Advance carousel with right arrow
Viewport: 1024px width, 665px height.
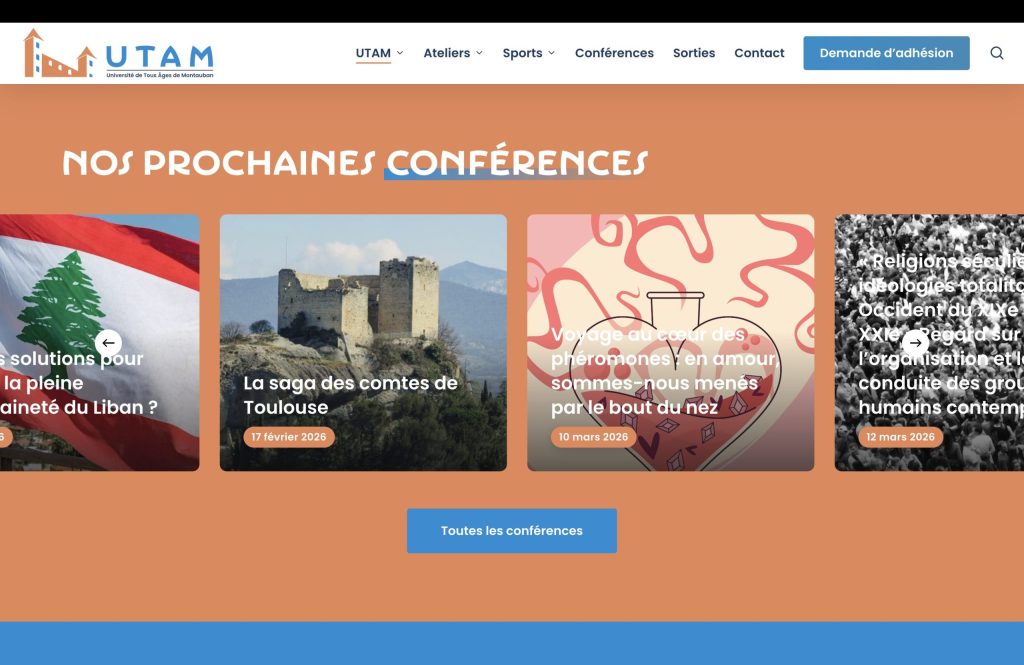pyautogui.click(x=916, y=342)
